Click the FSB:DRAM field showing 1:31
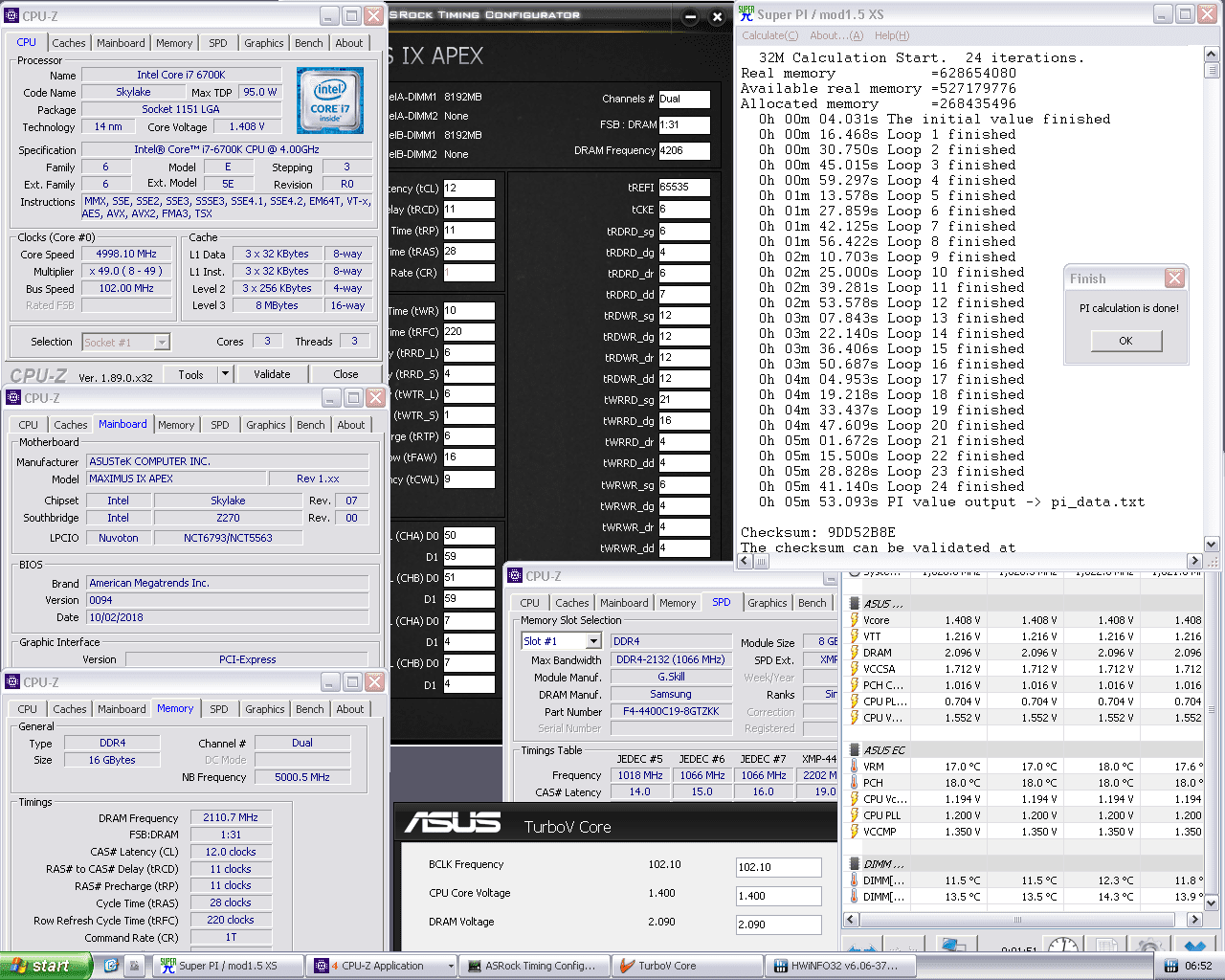 coord(684,124)
